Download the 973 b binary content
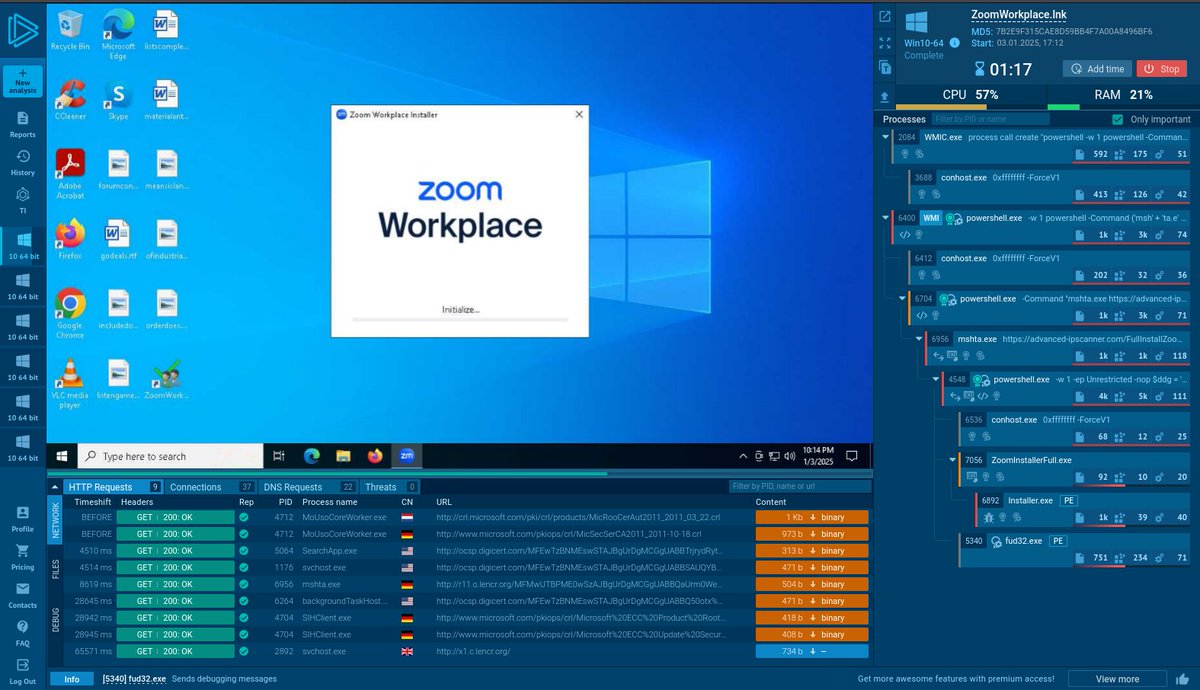This screenshot has width=1200, height=690. (812, 534)
